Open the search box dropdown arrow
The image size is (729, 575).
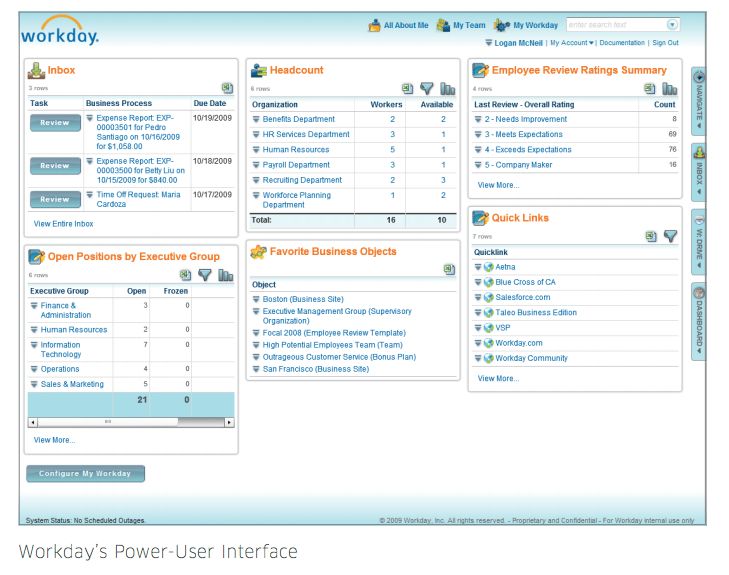(672, 25)
